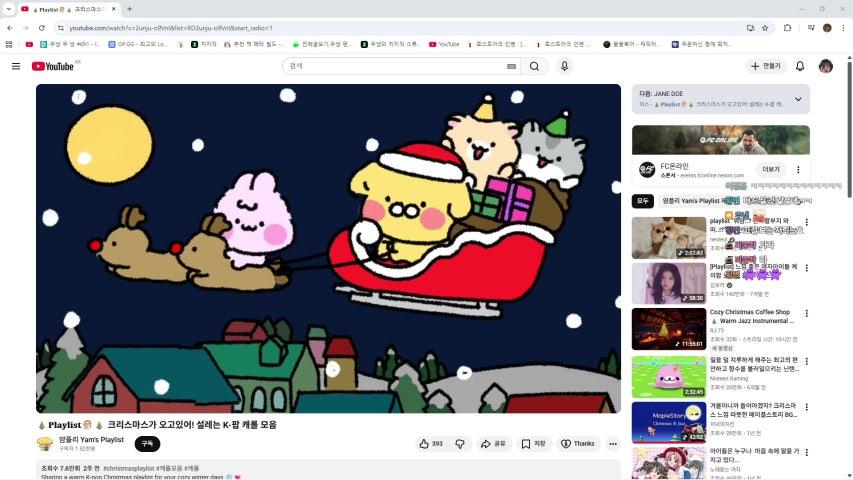This screenshot has height=480, width=853.
Task: Bookmark this page with the star
Action: (765, 28)
